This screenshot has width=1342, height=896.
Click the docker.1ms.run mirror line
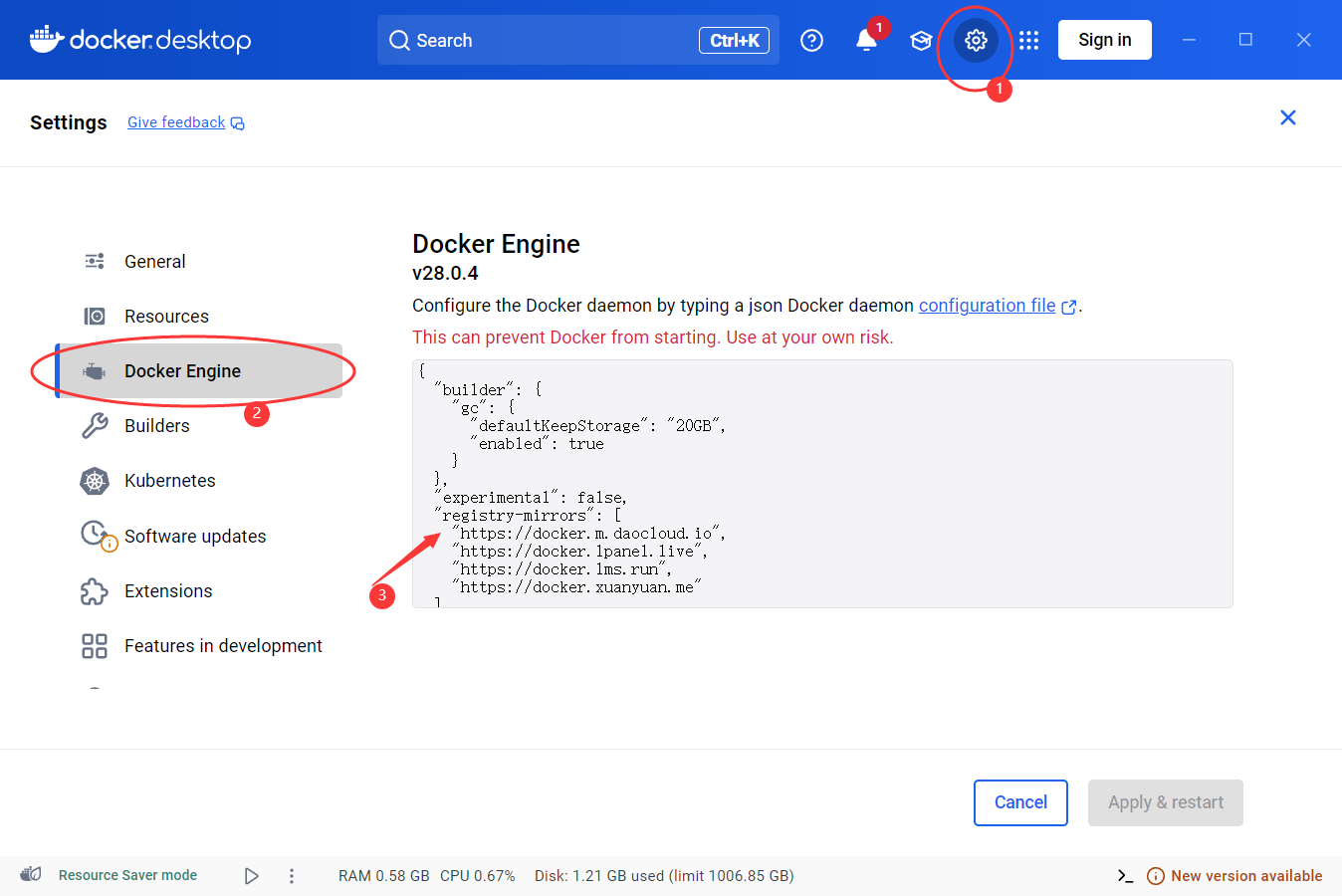[561, 569]
